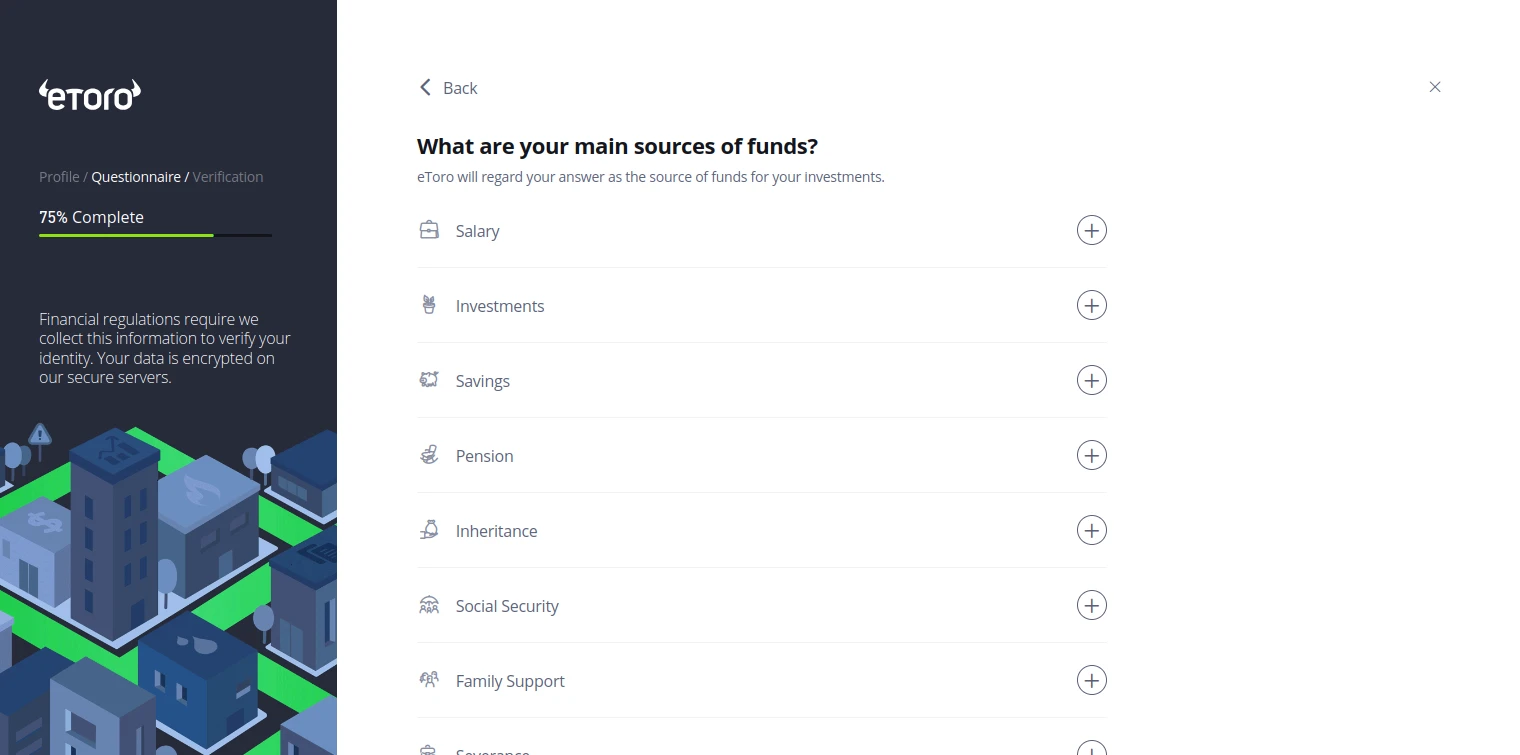
Task: Select Savings via its plus circle
Action: [1091, 380]
